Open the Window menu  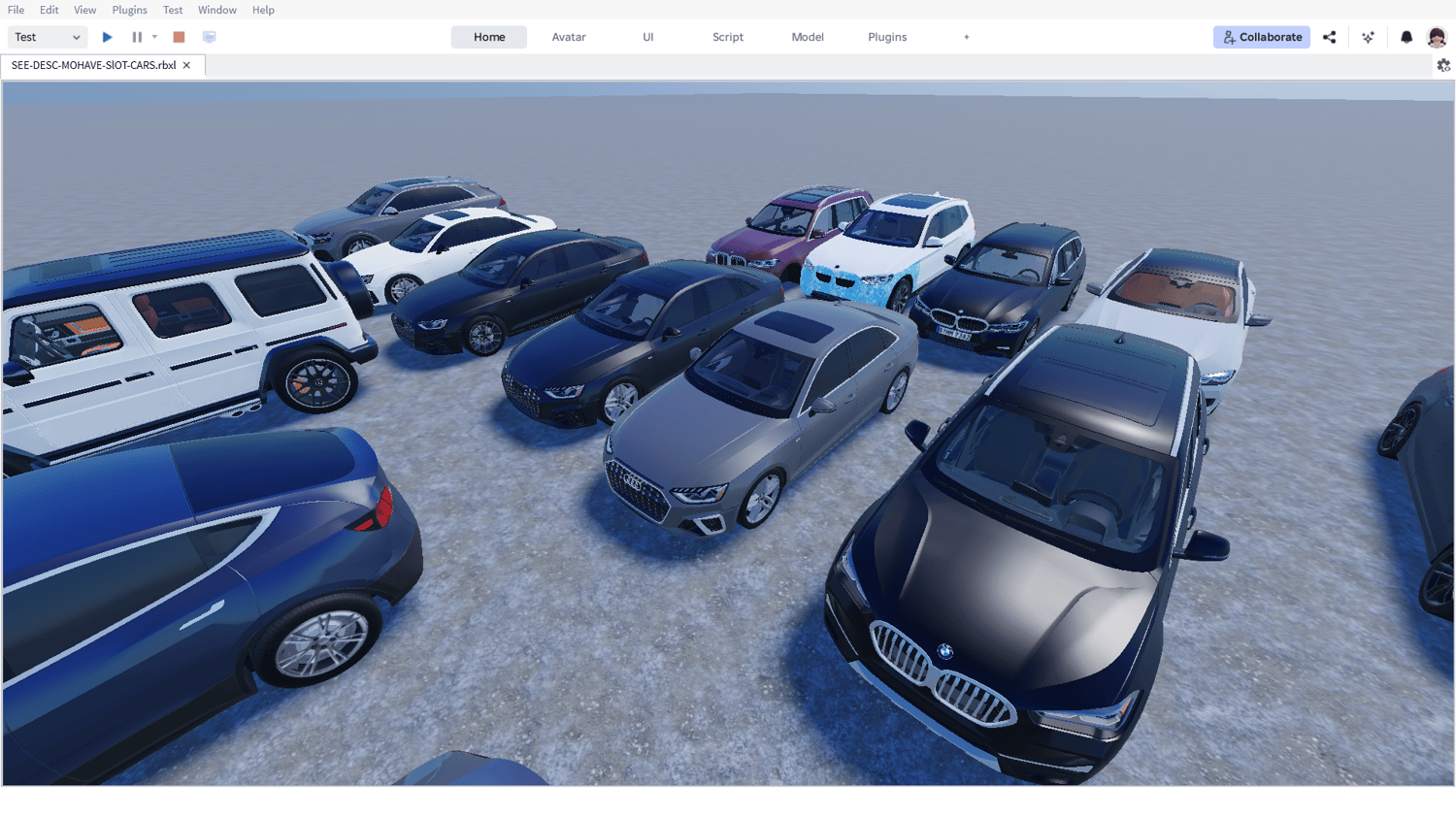pyautogui.click(x=217, y=10)
